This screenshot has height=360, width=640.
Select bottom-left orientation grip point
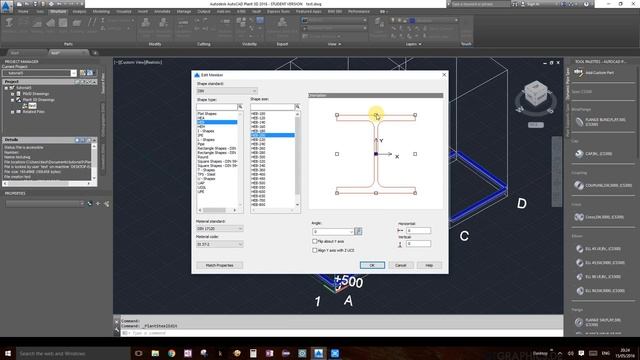337,193
